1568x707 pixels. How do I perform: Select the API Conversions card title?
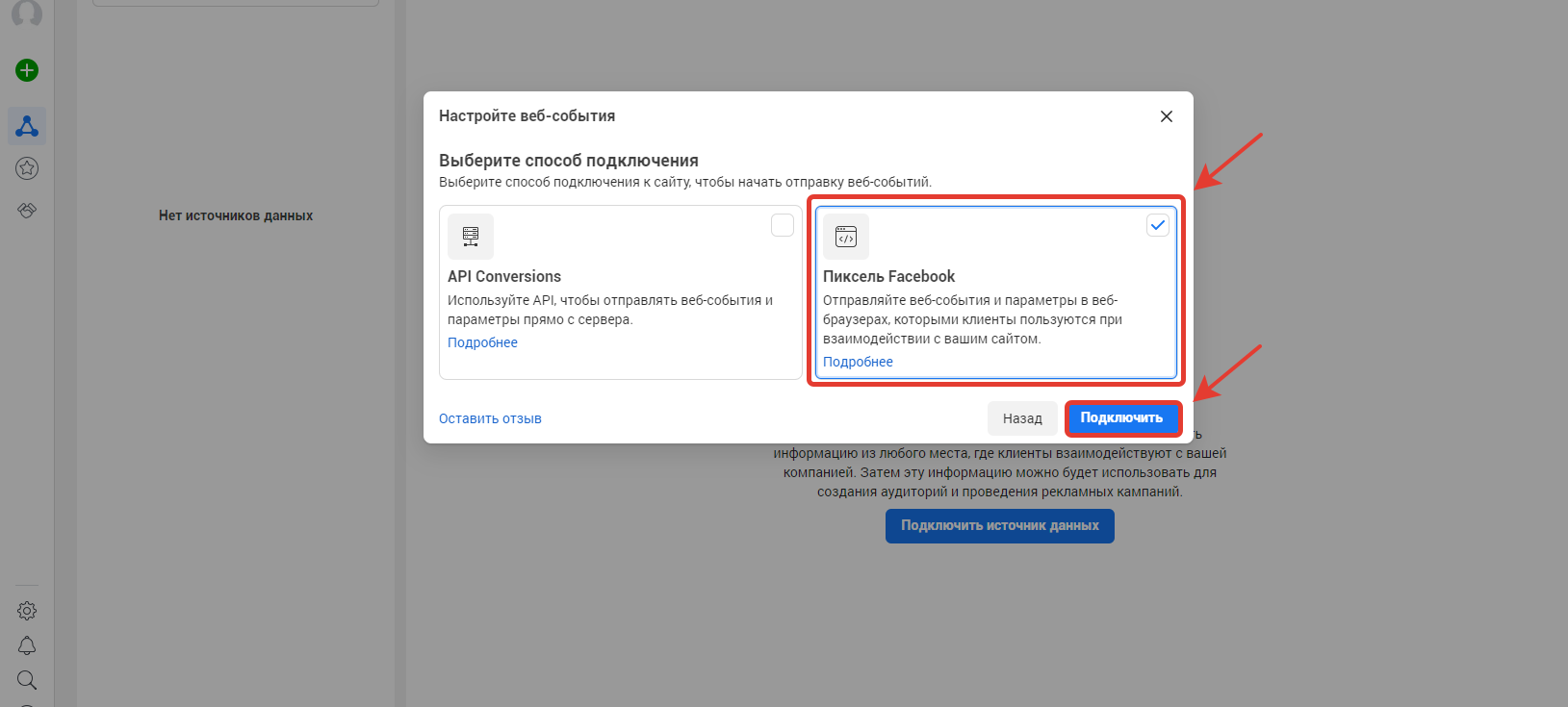pyautogui.click(x=504, y=276)
